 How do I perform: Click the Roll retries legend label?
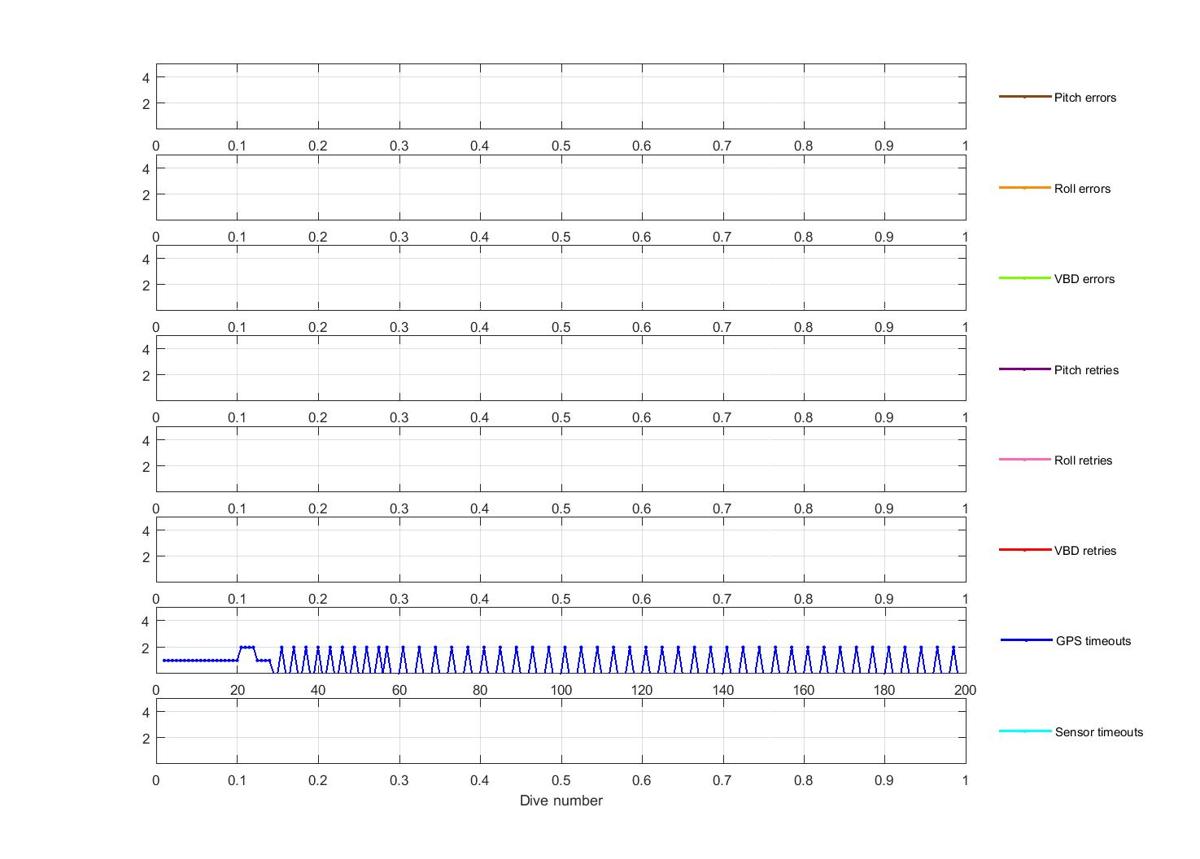tap(1083, 461)
